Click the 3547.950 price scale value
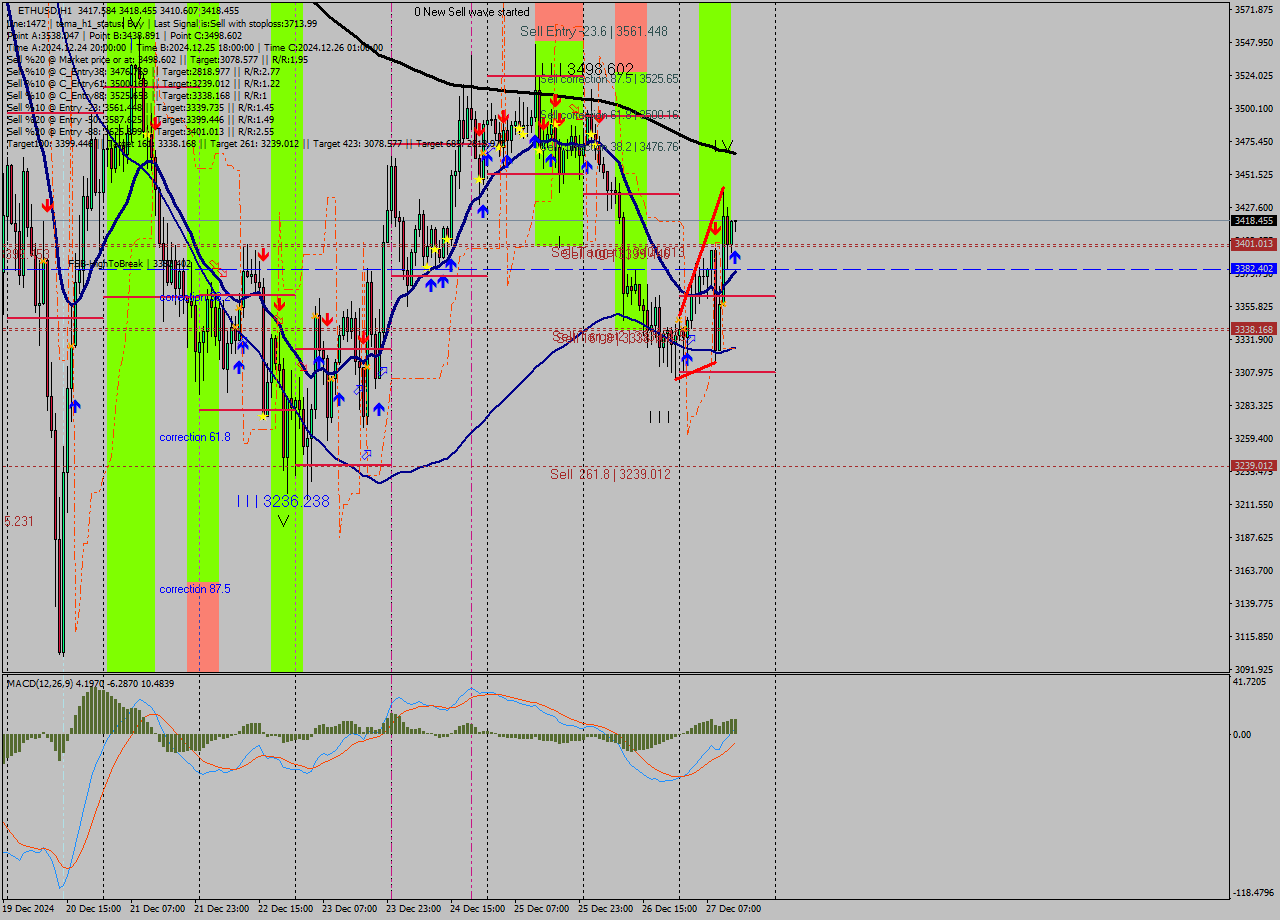The width and height of the screenshot is (1280, 920). click(x=1254, y=43)
